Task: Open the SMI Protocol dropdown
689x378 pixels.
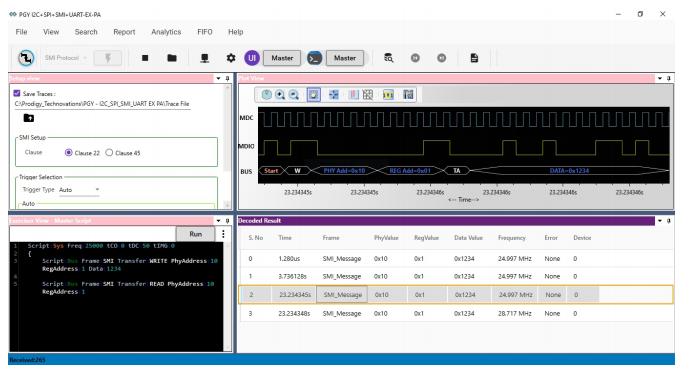Action: [66, 58]
